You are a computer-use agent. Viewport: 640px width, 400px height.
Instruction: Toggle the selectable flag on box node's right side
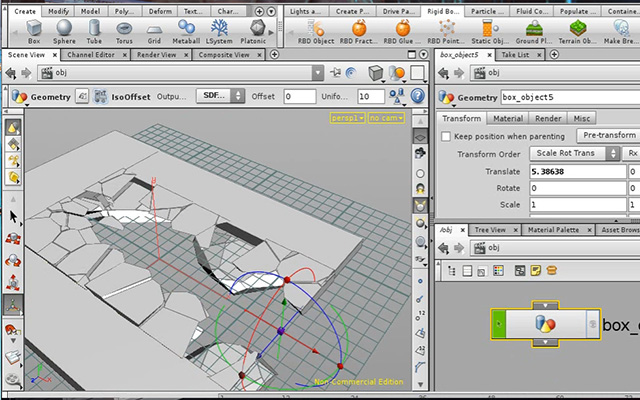tap(593, 324)
